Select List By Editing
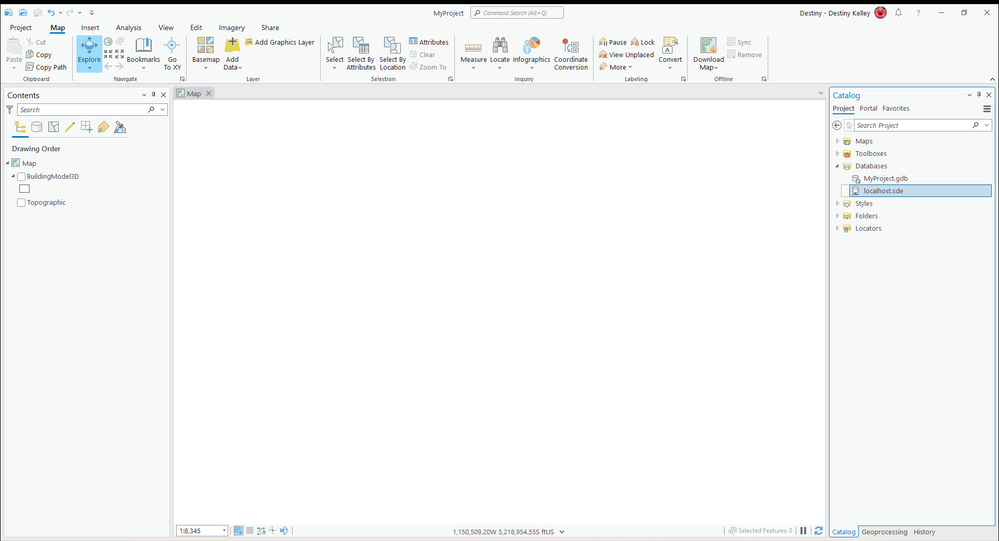Image resolution: width=999 pixels, height=541 pixels. [x=70, y=127]
